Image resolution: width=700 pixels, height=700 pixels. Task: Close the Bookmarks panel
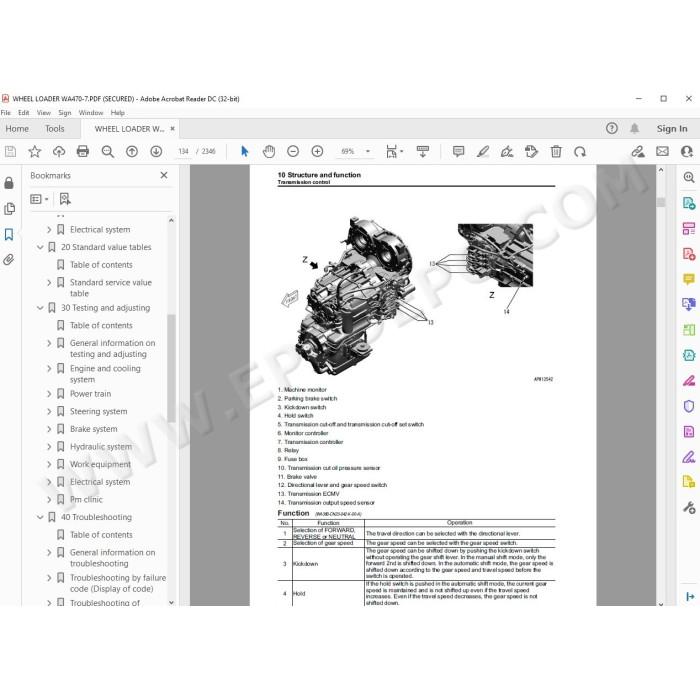(x=164, y=175)
